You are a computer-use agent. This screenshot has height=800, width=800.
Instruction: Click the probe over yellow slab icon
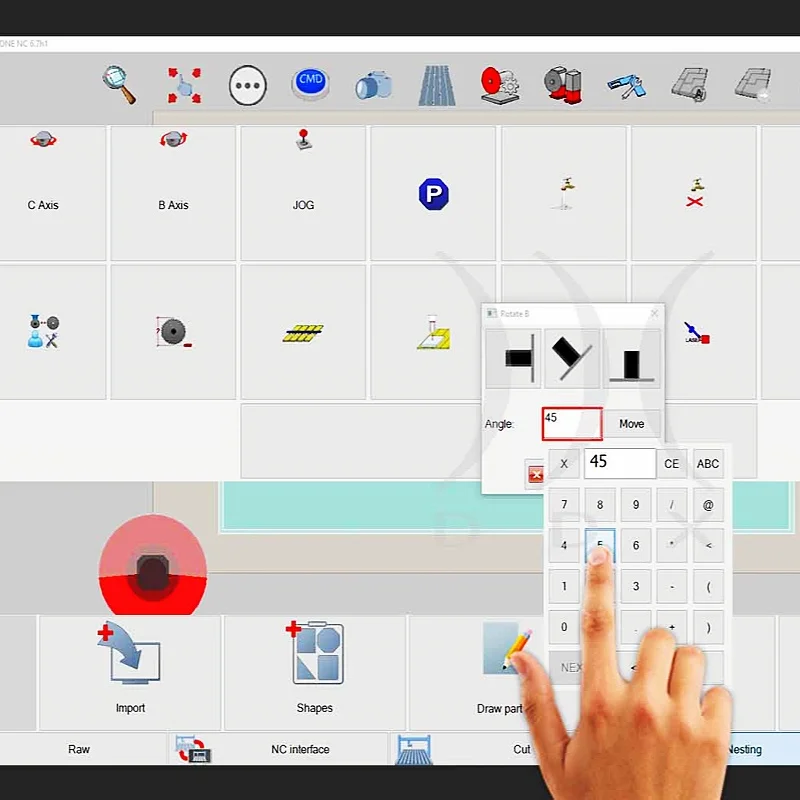pyautogui.click(x=434, y=332)
